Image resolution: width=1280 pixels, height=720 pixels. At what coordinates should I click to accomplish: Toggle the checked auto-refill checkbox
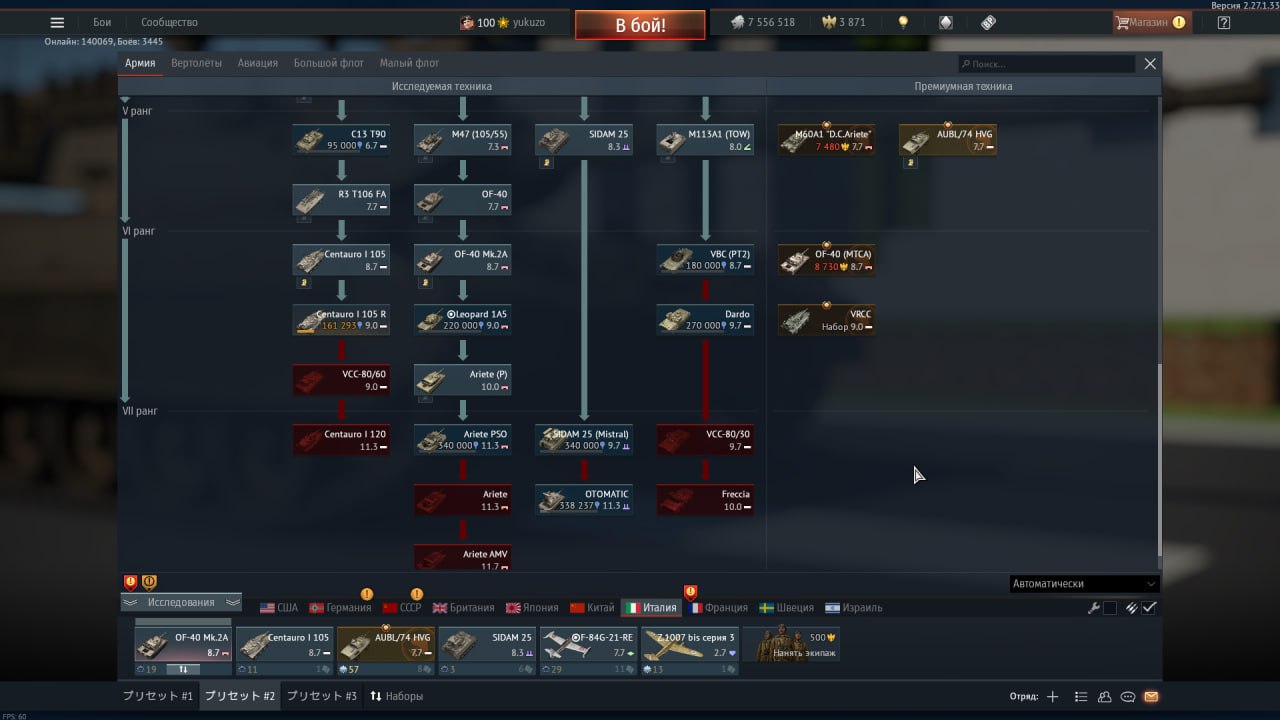(x=1150, y=608)
